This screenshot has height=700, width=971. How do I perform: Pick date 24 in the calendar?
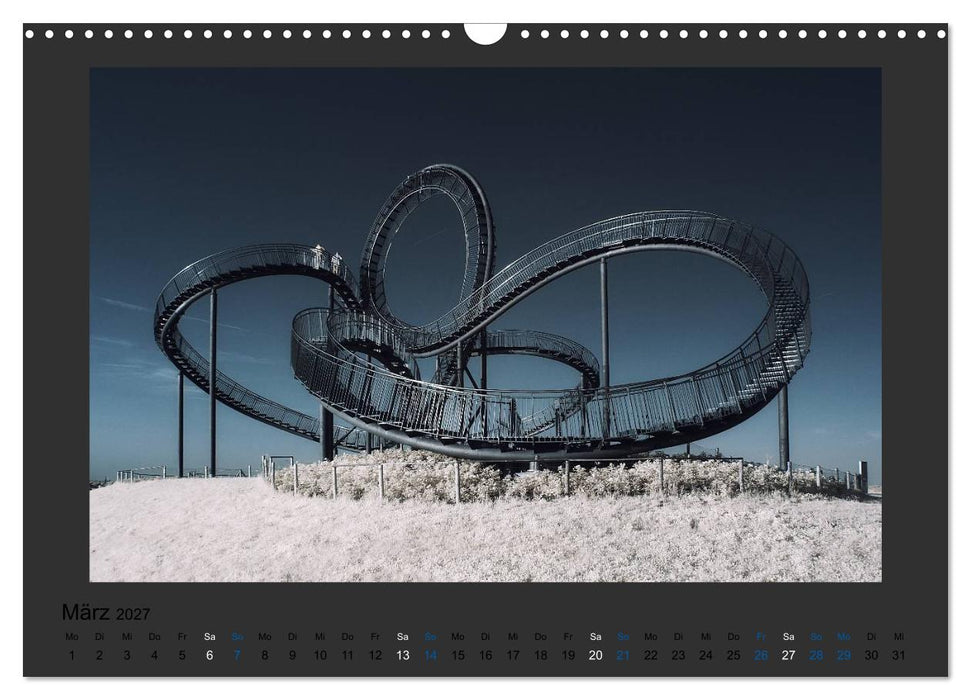click(x=706, y=655)
